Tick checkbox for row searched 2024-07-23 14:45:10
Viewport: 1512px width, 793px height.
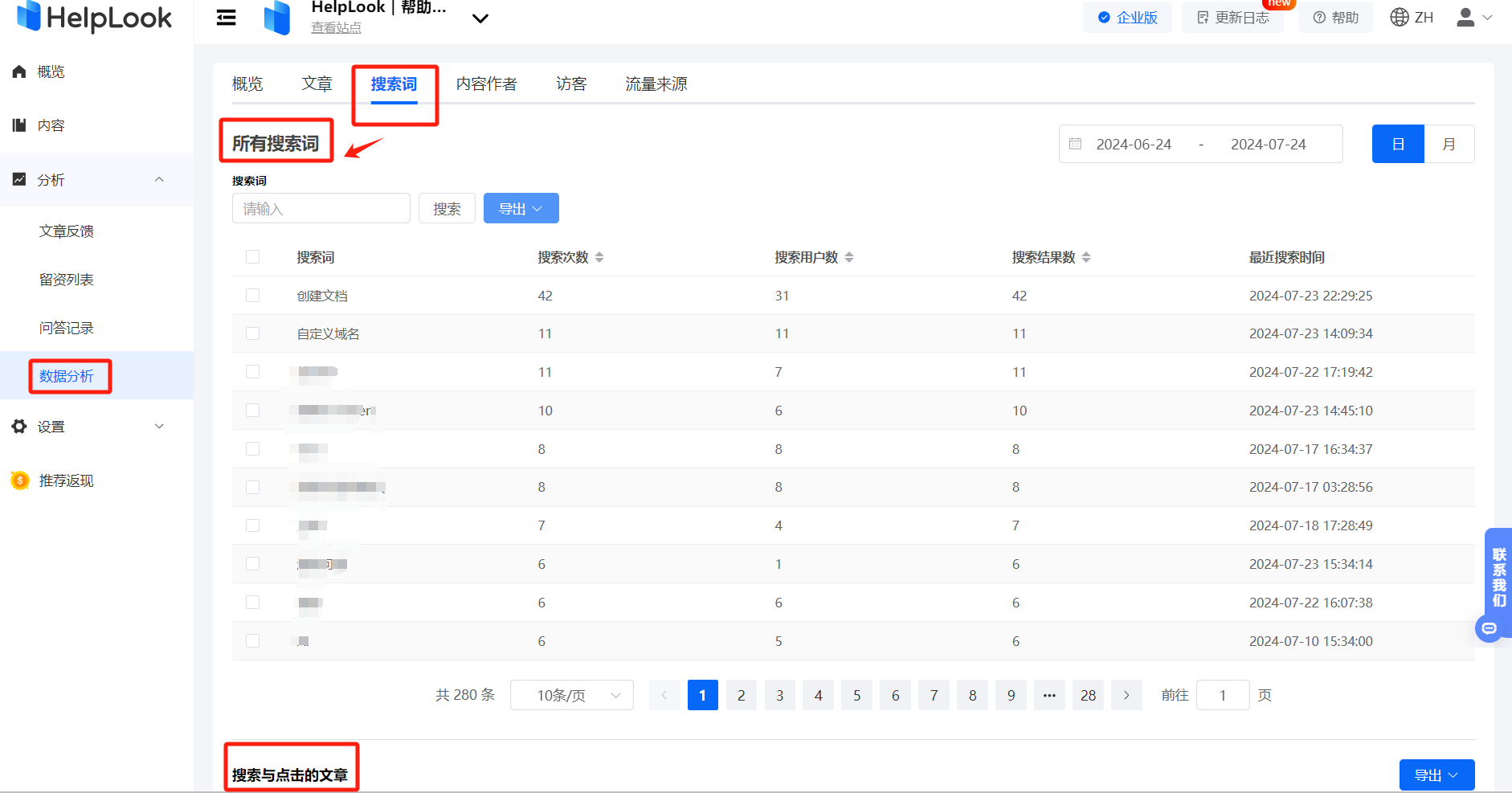click(x=253, y=411)
